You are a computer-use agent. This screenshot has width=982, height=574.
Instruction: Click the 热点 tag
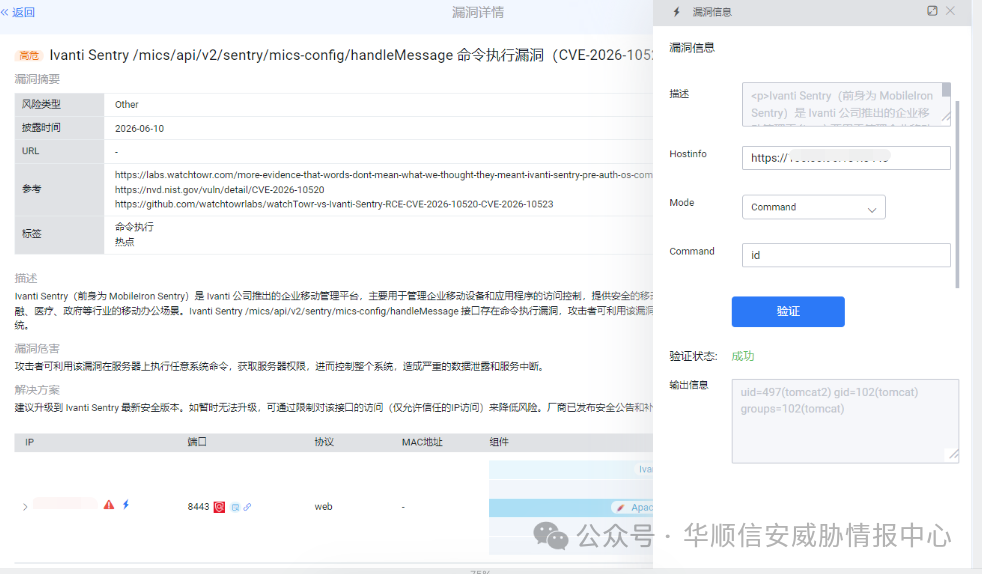coord(124,242)
